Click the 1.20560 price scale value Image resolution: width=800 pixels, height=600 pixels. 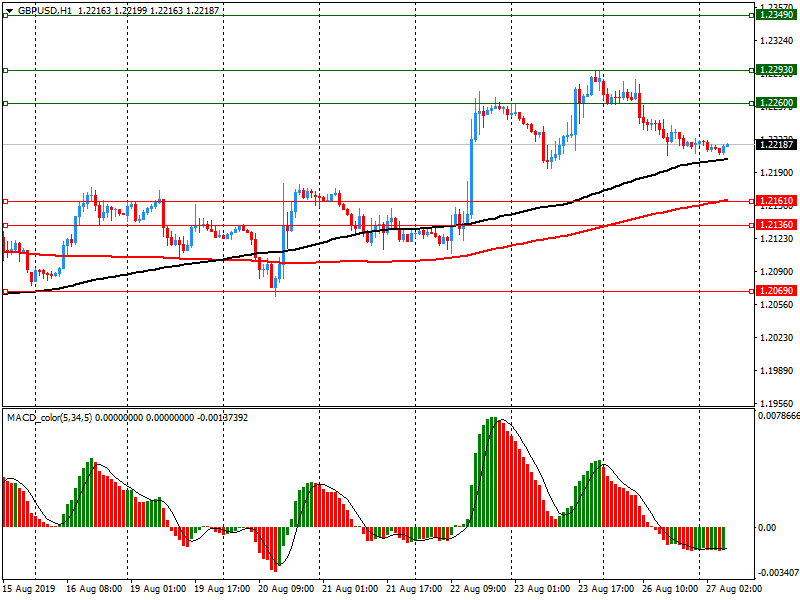pyautogui.click(x=777, y=305)
